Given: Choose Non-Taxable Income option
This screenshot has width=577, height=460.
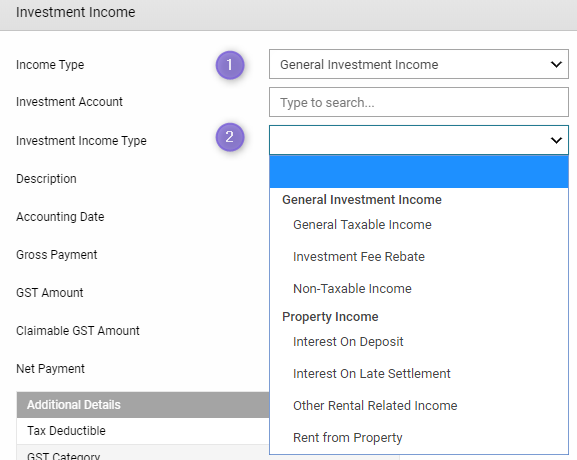Looking at the screenshot, I should 352,289.
